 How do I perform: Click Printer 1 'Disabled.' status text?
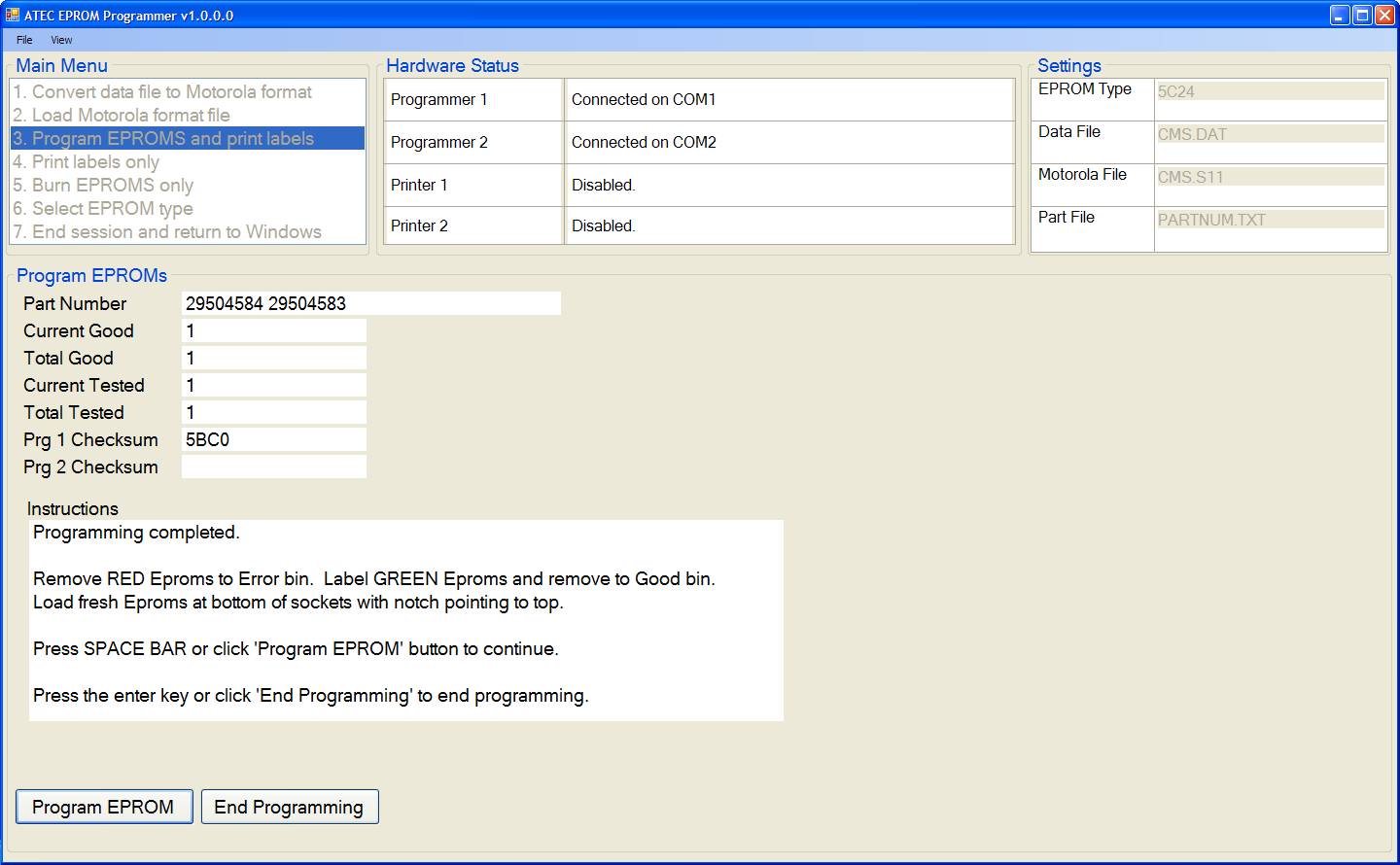[604, 185]
